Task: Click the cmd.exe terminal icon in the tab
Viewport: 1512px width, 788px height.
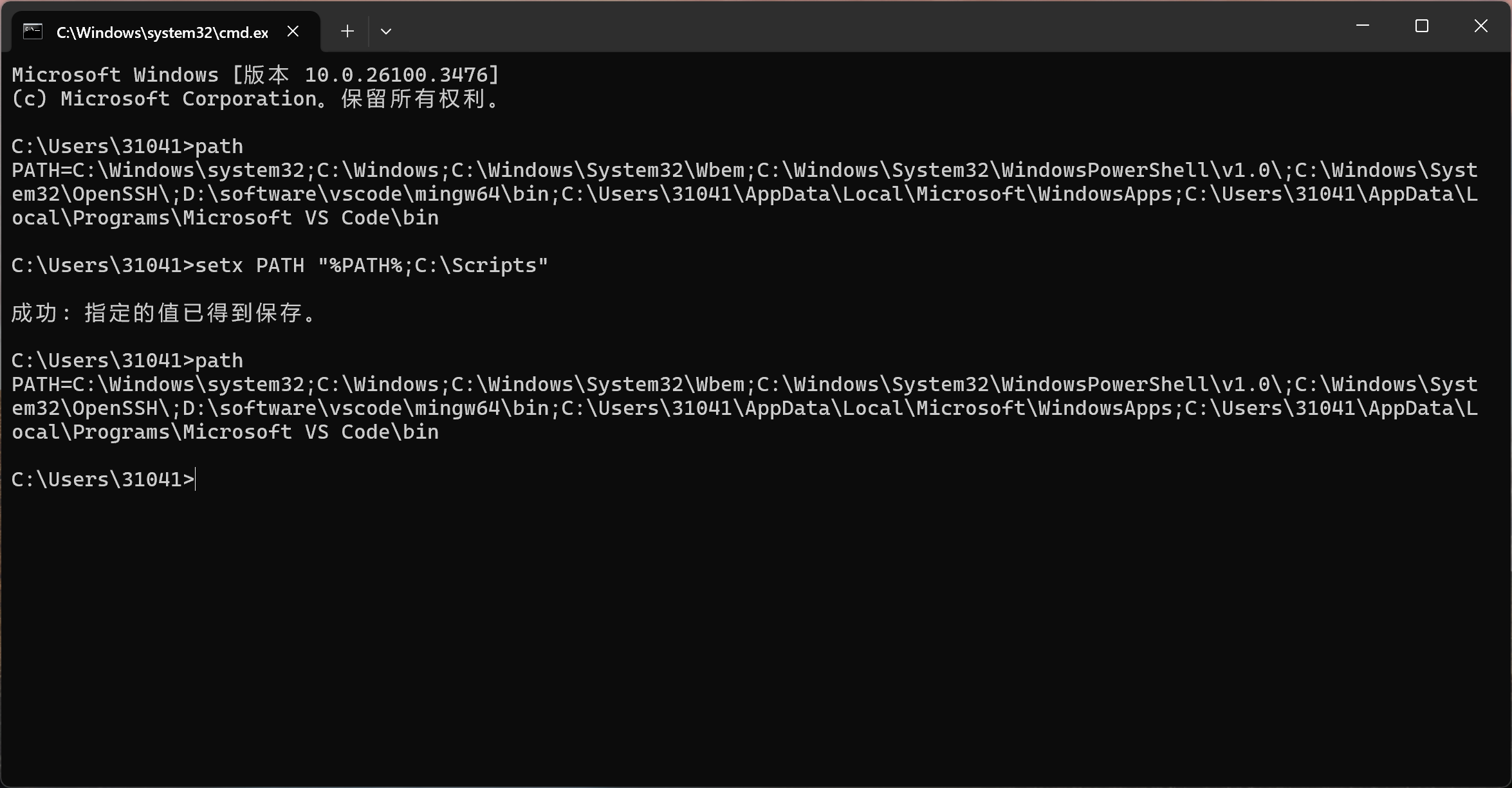Action: [33, 32]
